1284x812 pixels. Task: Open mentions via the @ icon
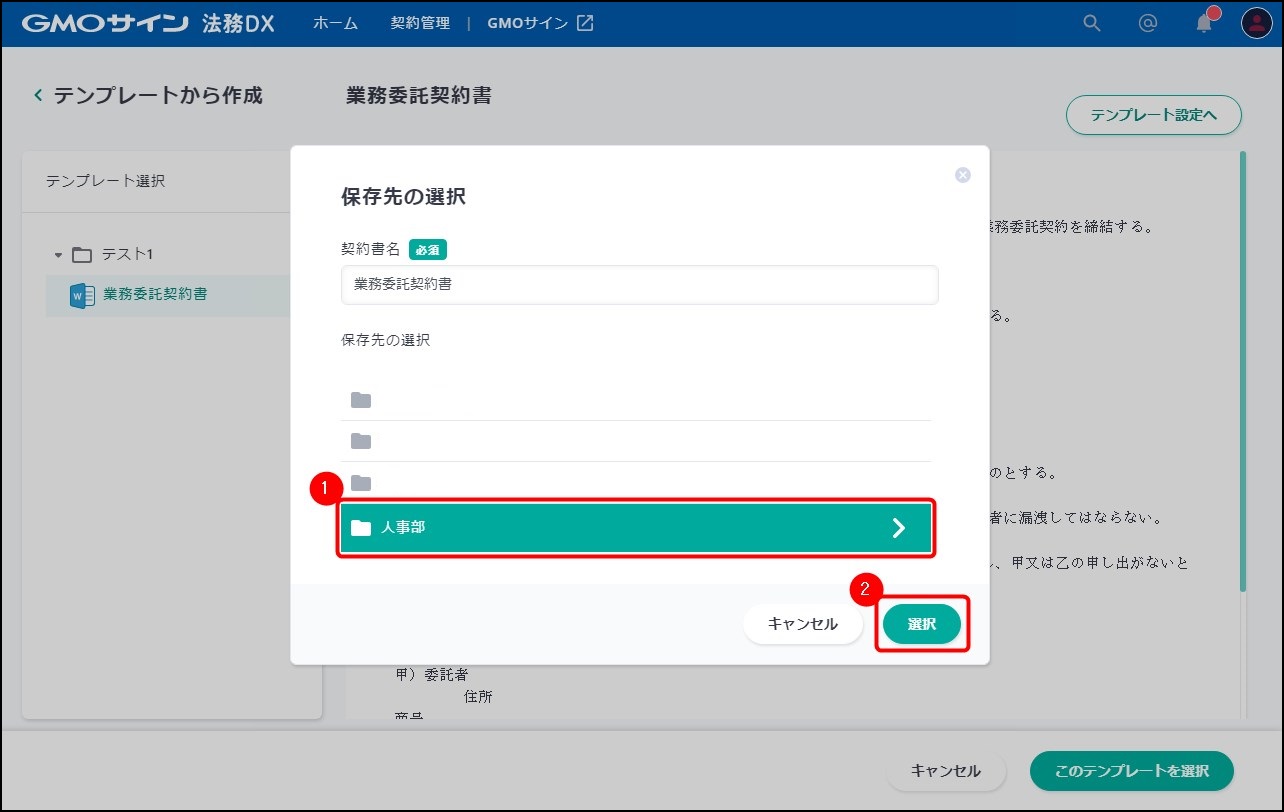tap(1148, 23)
